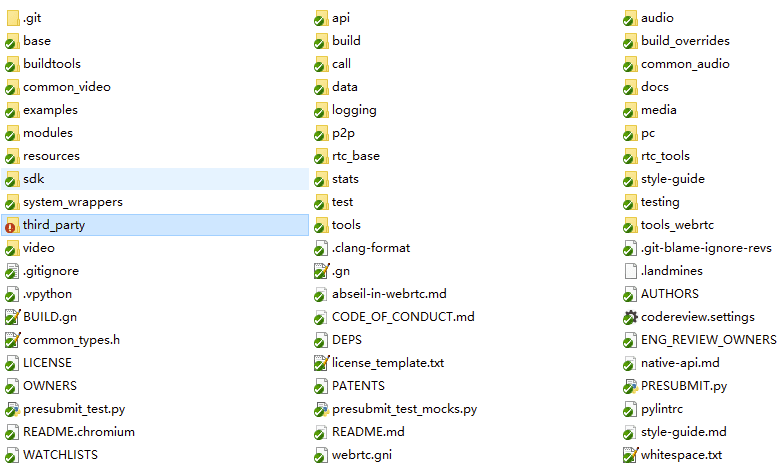Select the build_overrides folder
This screenshot has height=468, width=784.
tap(685, 41)
